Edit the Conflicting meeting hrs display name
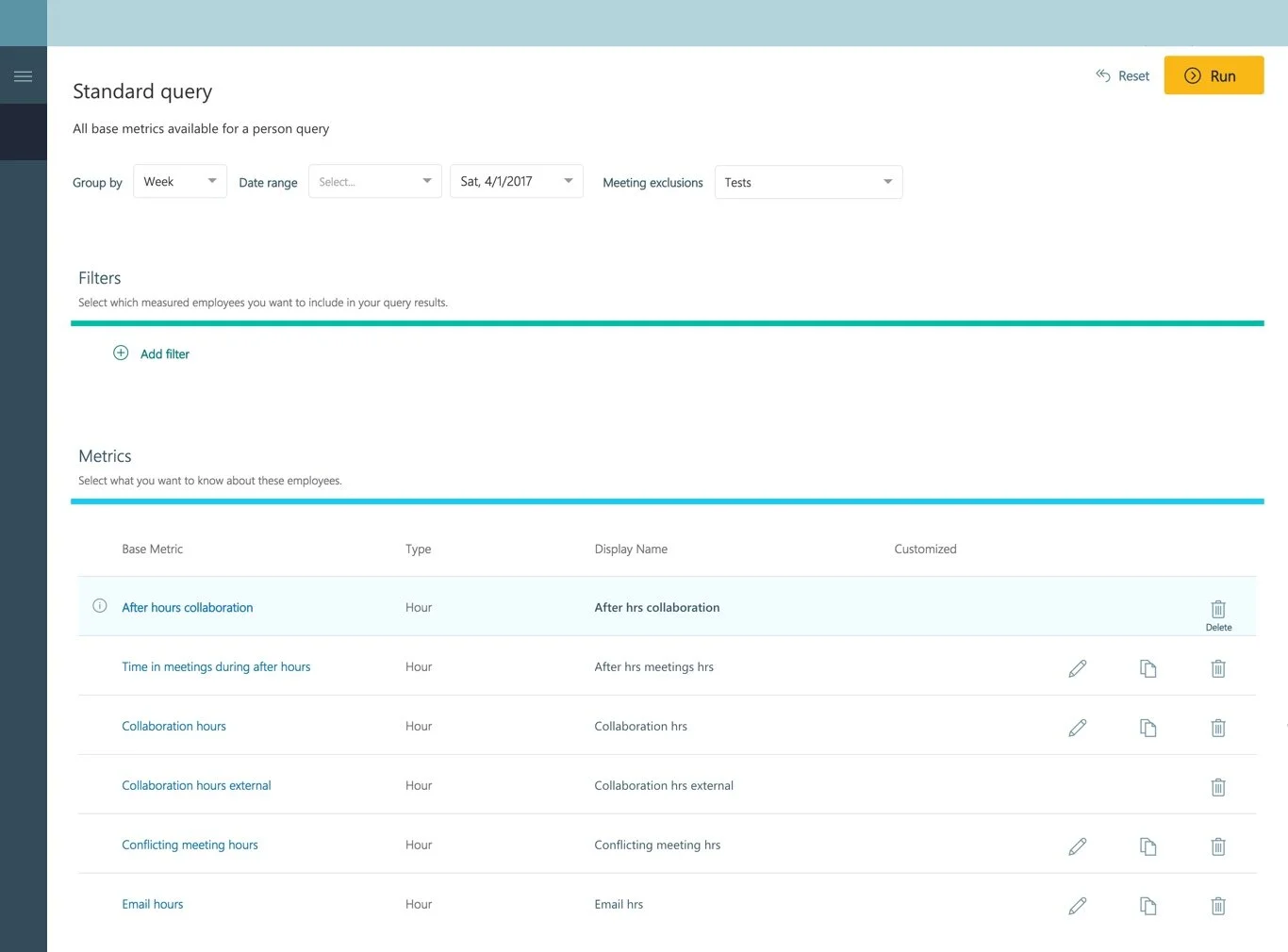The width and height of the screenshot is (1288, 952). coord(1078,846)
